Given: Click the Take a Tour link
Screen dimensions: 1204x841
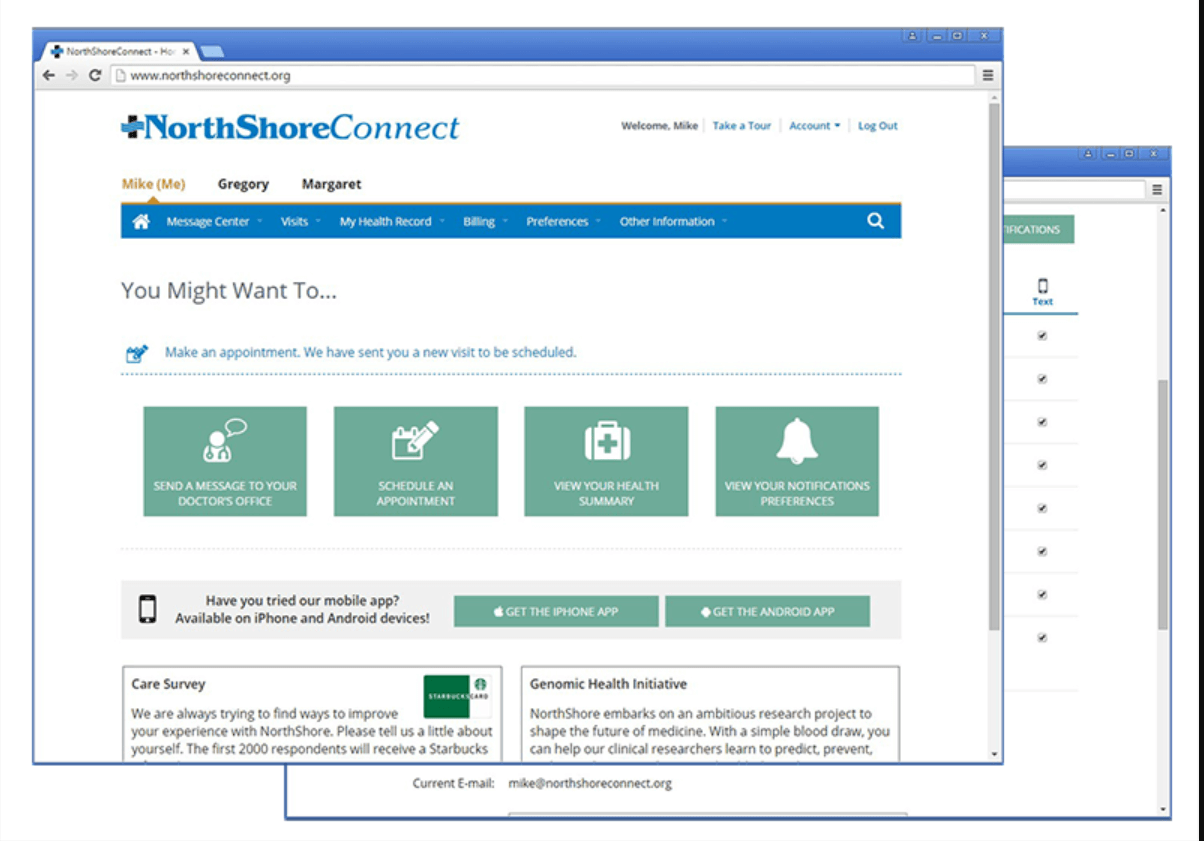Looking at the screenshot, I should 742,126.
